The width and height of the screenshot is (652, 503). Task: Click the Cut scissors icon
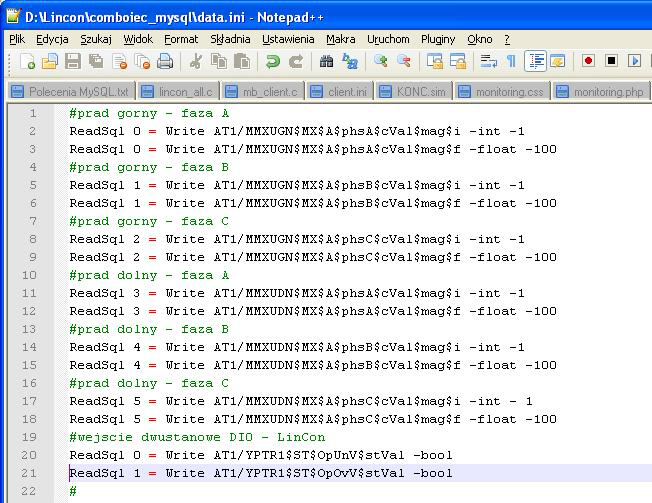(196, 62)
